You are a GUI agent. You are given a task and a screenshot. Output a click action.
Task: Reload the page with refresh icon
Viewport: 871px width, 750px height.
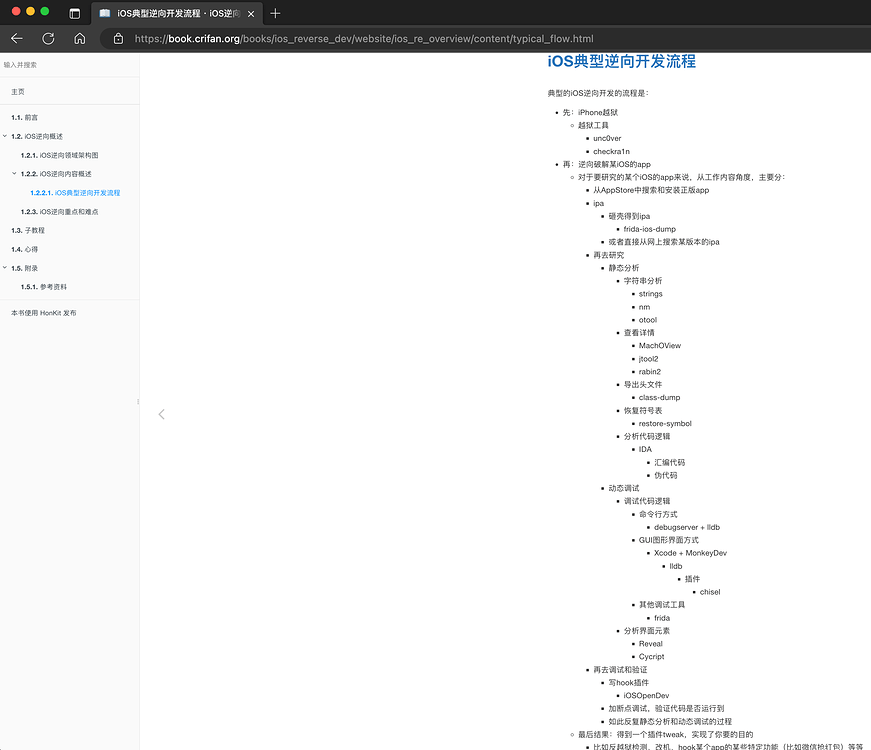tap(48, 39)
